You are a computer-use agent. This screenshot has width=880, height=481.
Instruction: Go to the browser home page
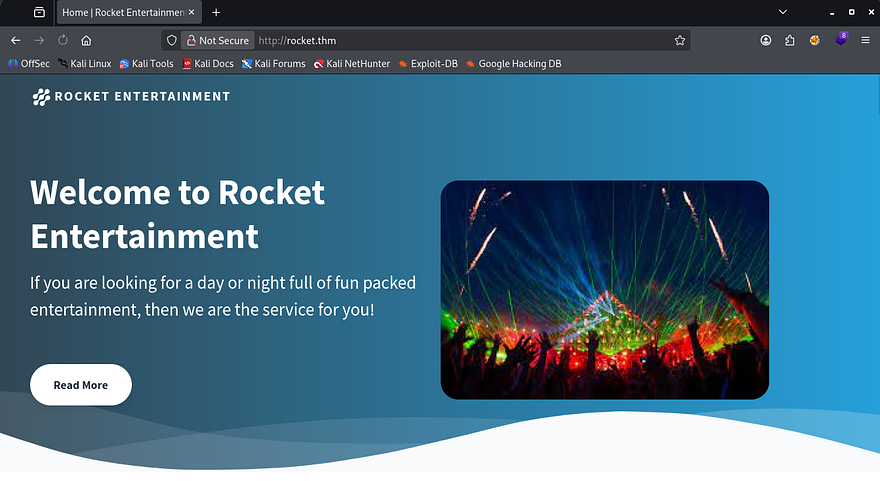tap(87, 41)
